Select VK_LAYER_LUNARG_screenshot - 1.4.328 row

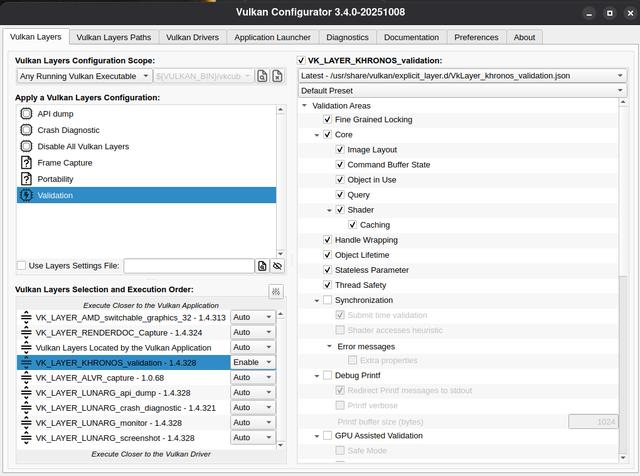tap(123, 438)
